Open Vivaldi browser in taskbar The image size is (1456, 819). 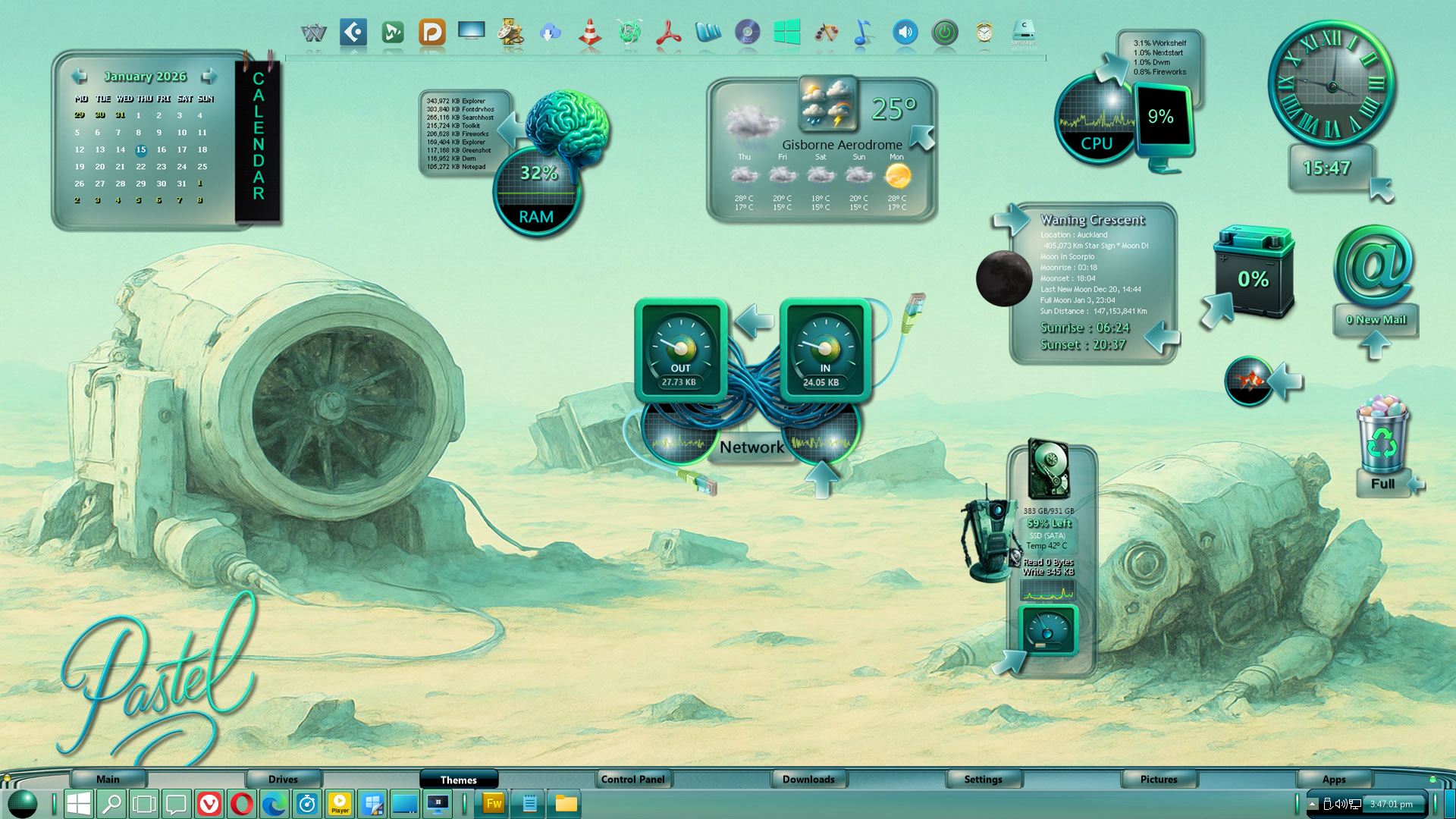209,804
